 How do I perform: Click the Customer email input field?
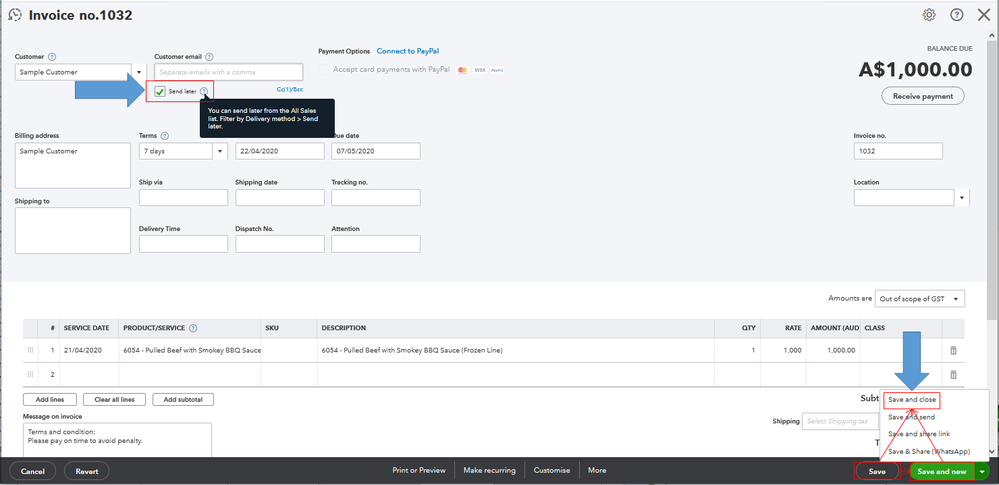(x=229, y=72)
